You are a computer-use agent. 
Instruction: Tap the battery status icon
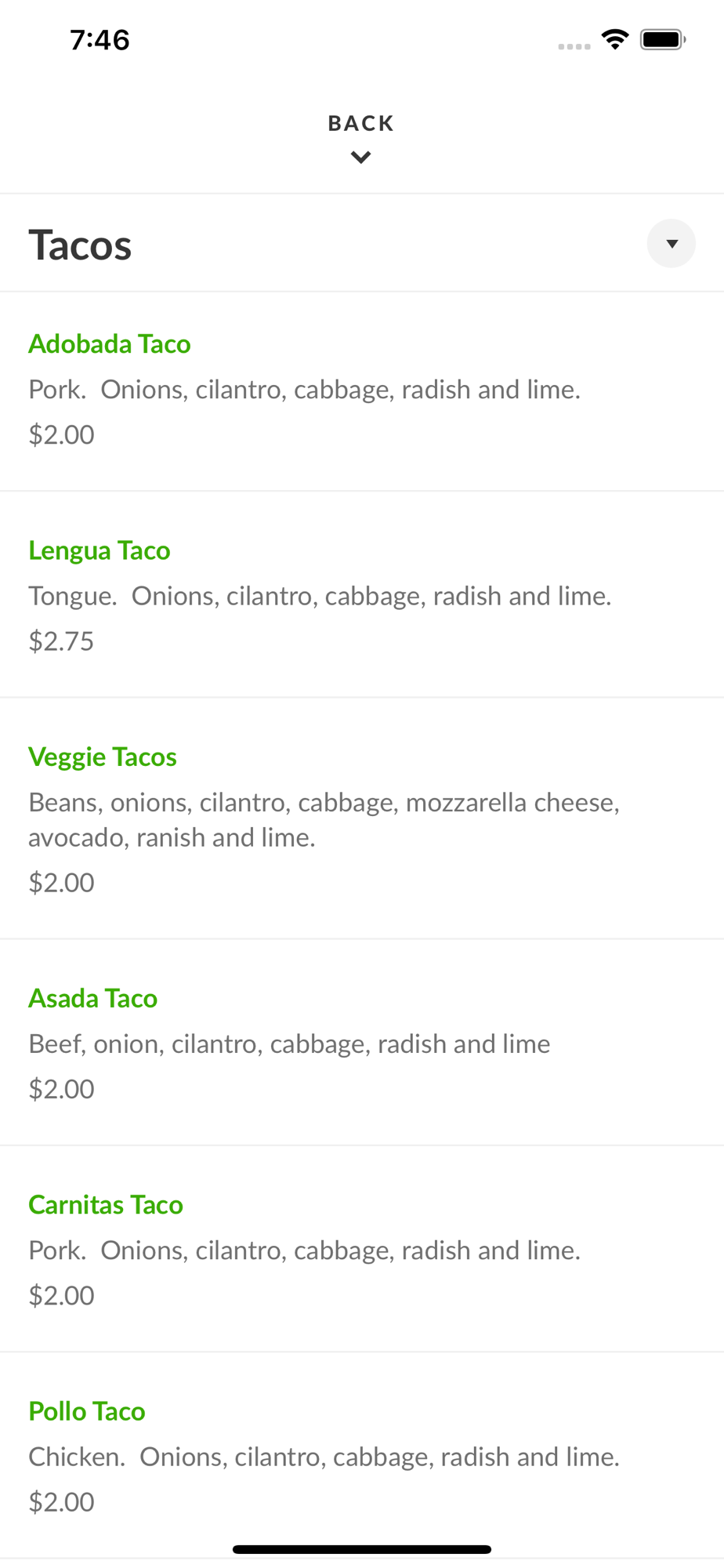pos(662,39)
